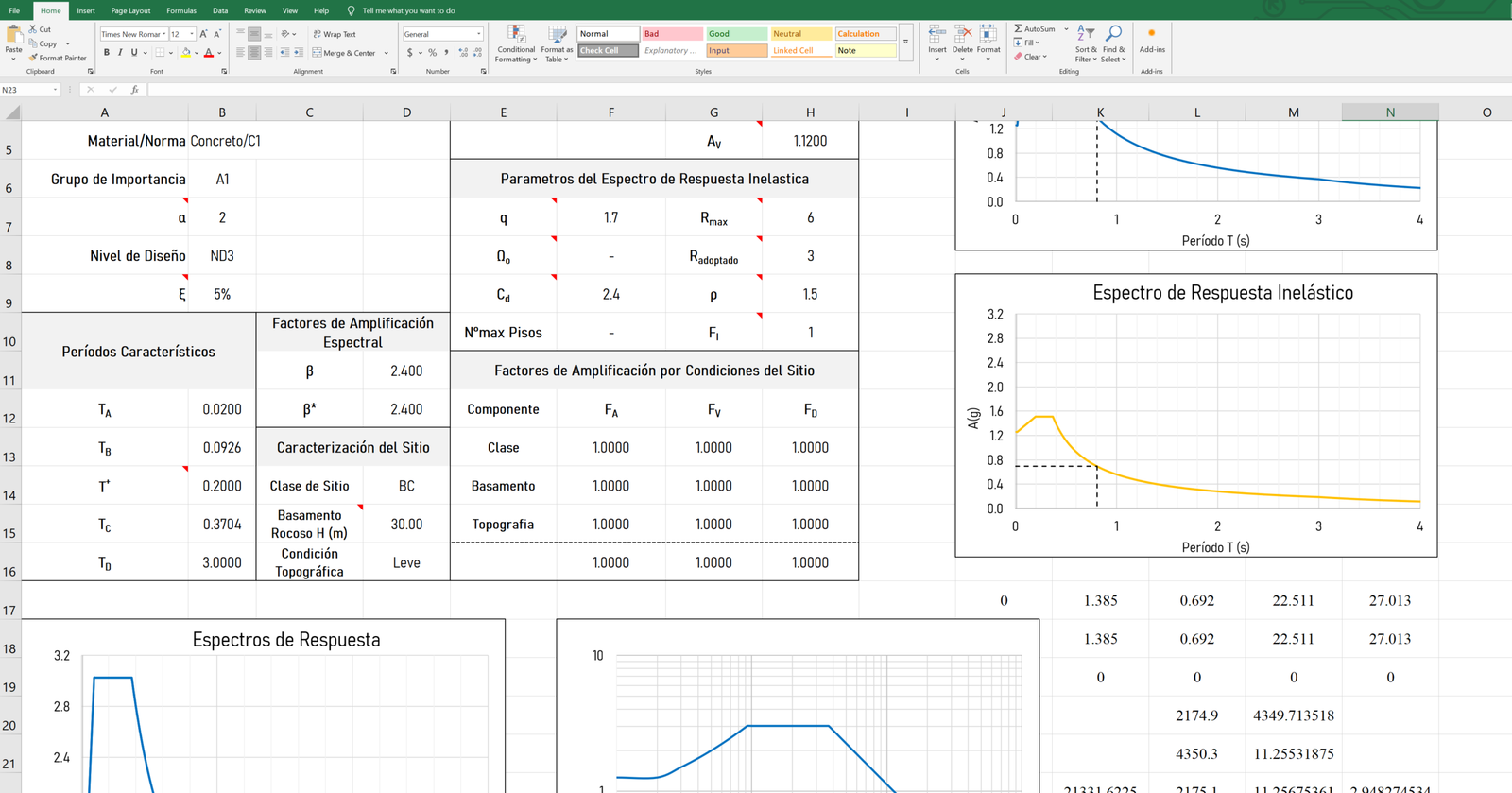Open the font name dropdown

point(163,34)
